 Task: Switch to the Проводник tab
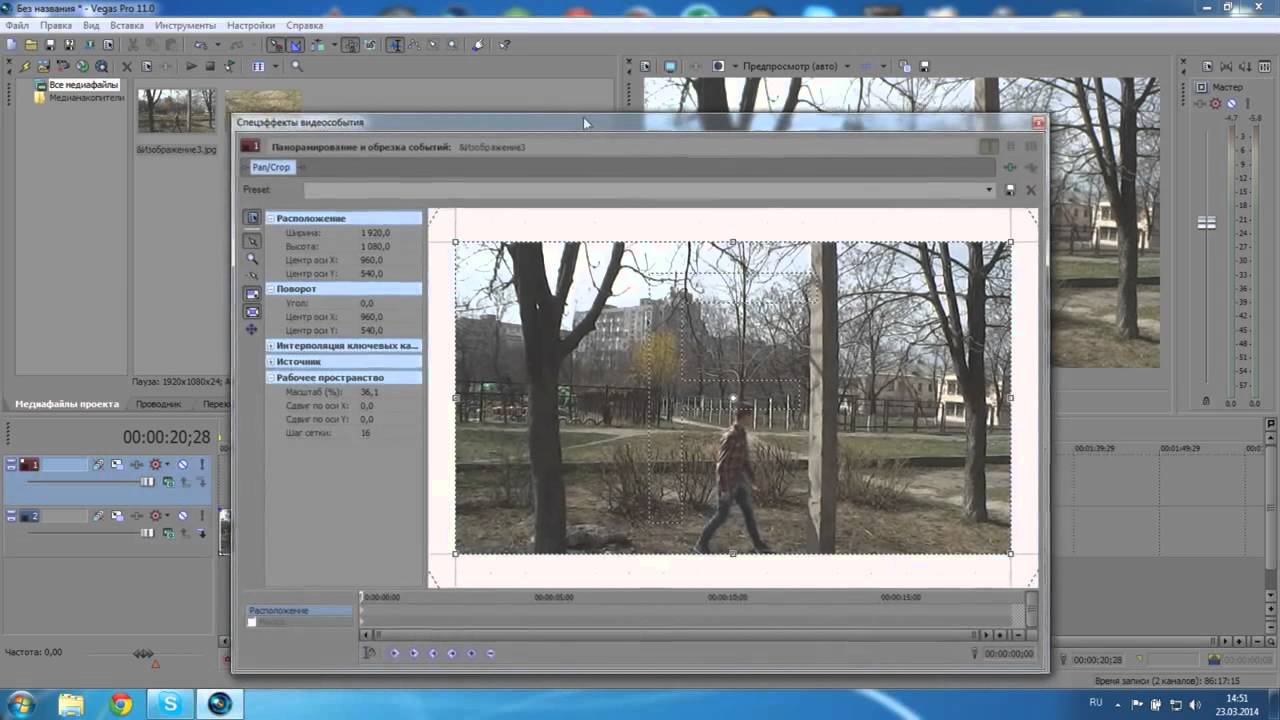(159, 404)
